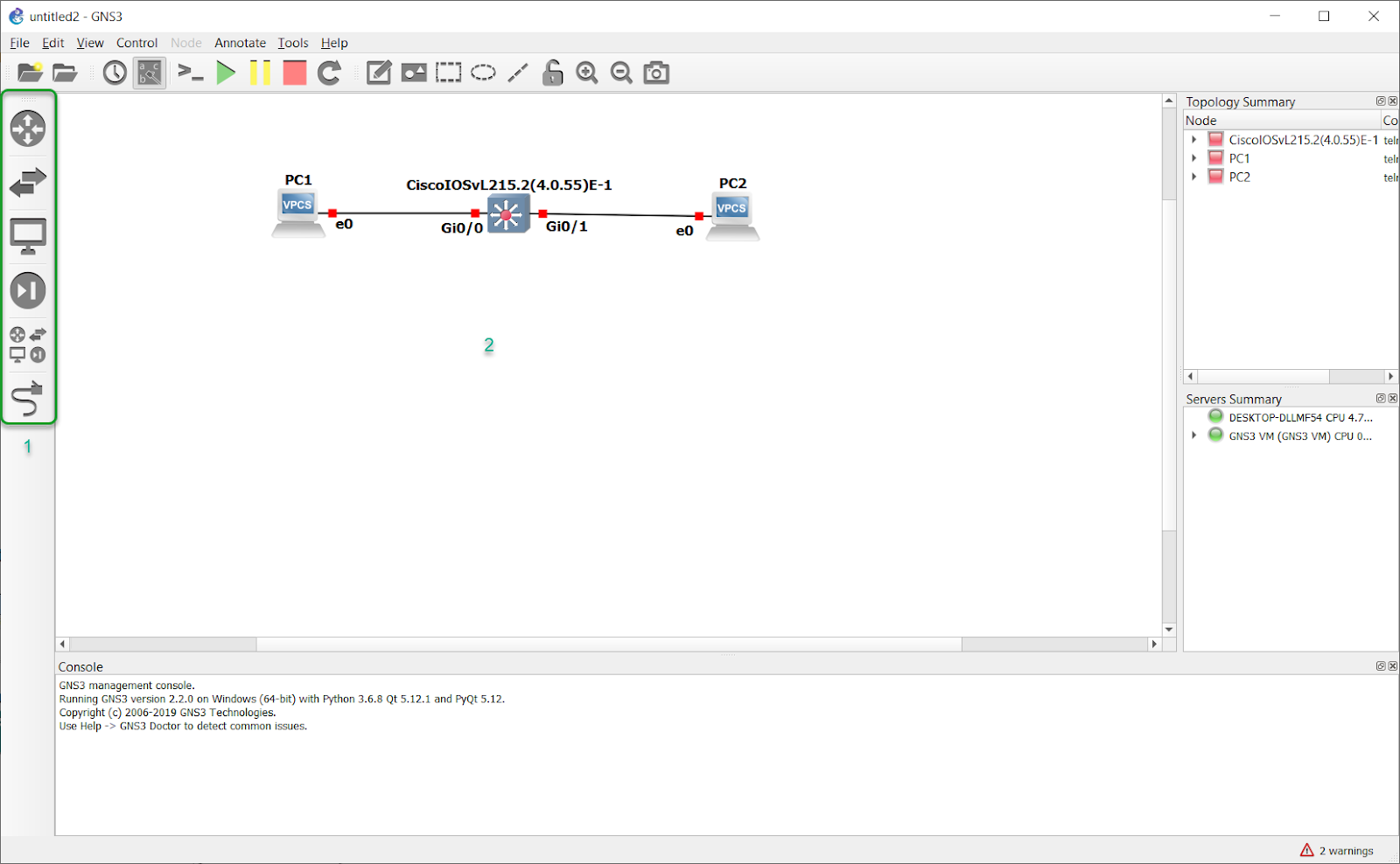Select DESKTOP-DLLMF54 server in Servers Summary
Image resolution: width=1400 pixels, height=864 pixels.
point(1291,417)
